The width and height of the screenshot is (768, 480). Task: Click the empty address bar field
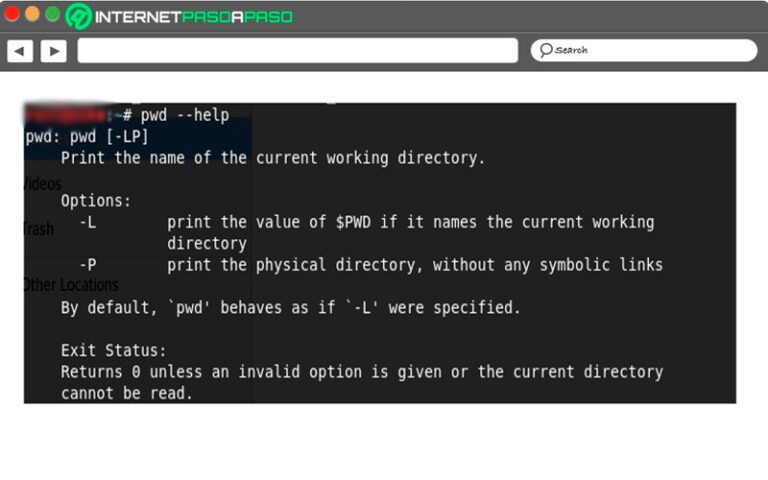[x=297, y=50]
